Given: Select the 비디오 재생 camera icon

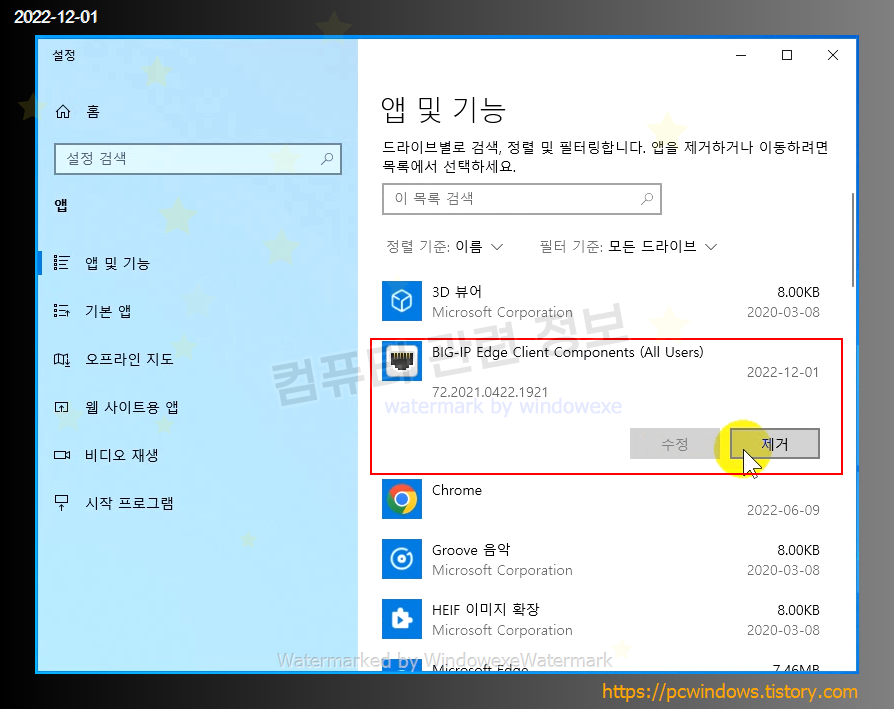Looking at the screenshot, I should (x=62, y=455).
